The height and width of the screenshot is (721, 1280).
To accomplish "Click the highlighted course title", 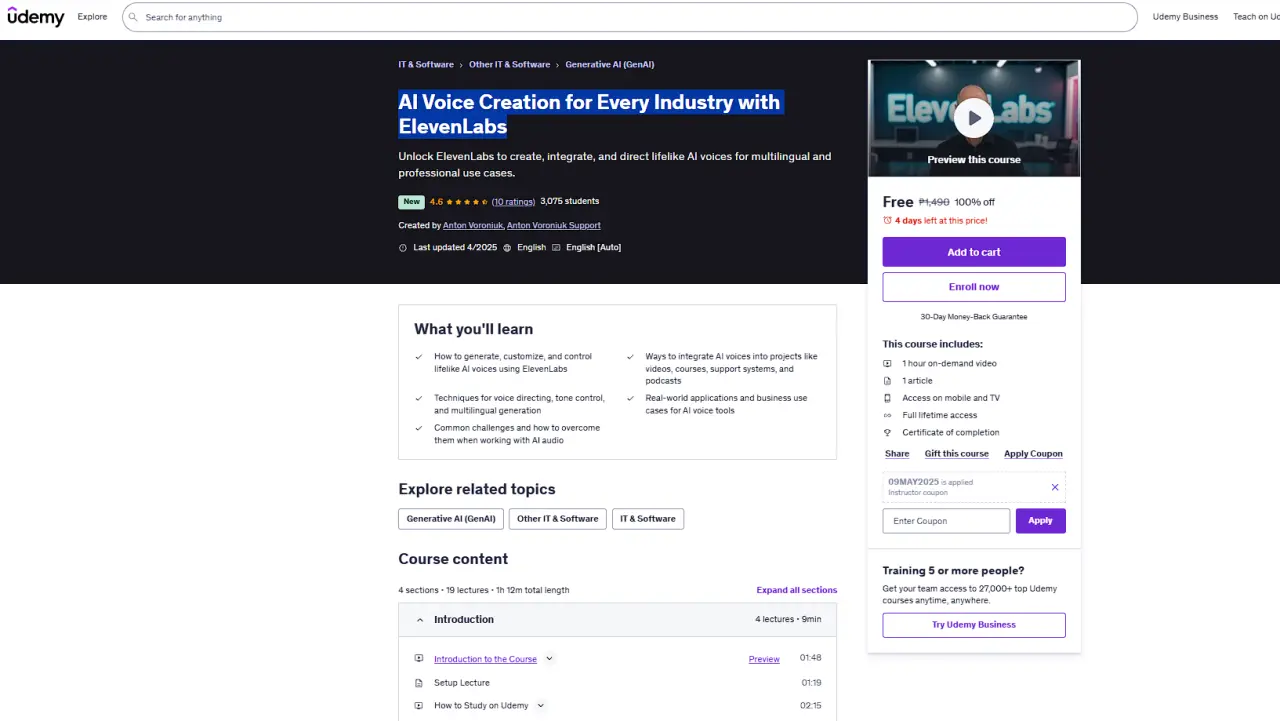I will pos(589,114).
